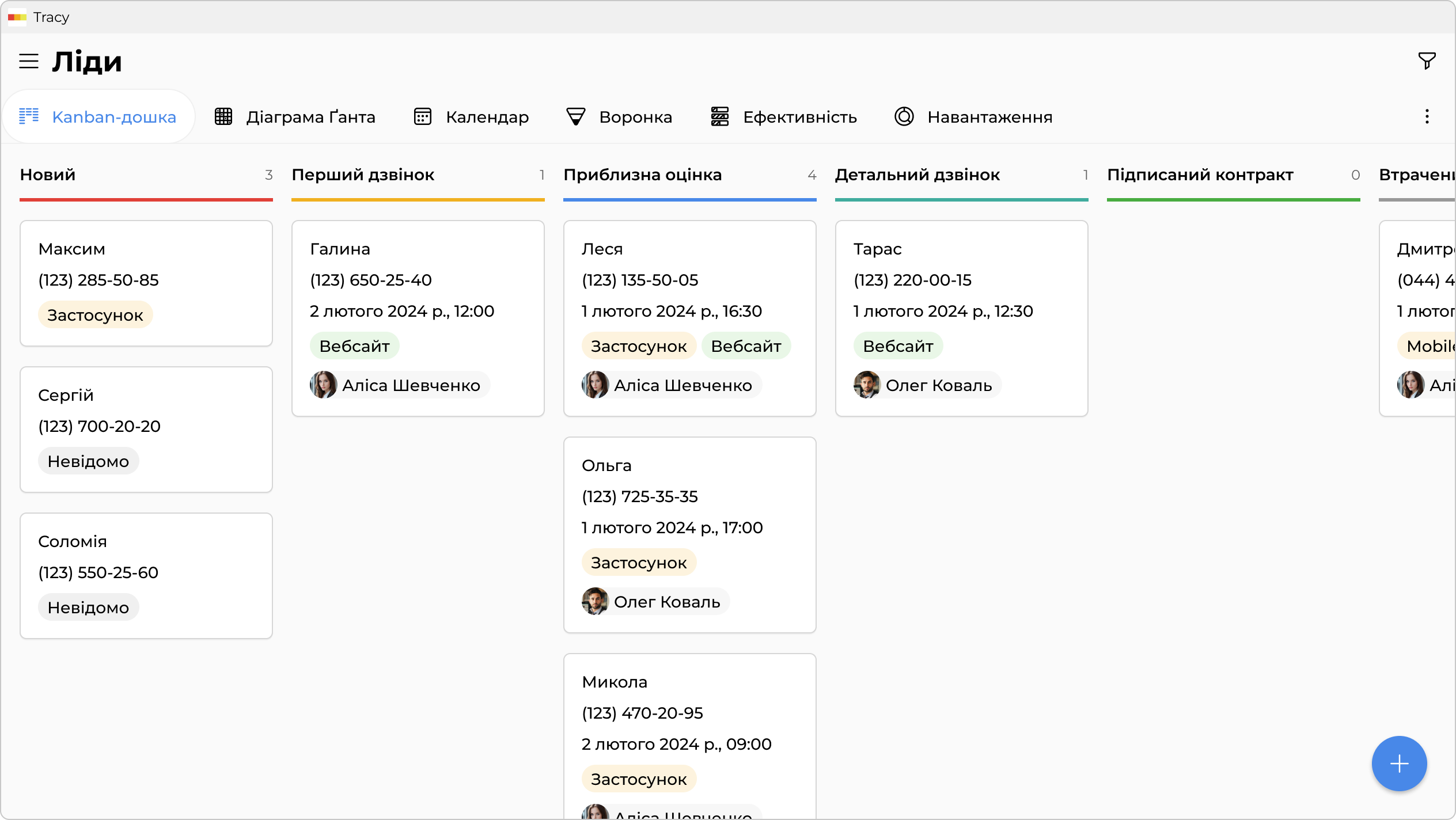Viewport: 1456px width, 820px height.
Task: Click the Вебсайт tag on Леся card
Action: click(746, 346)
